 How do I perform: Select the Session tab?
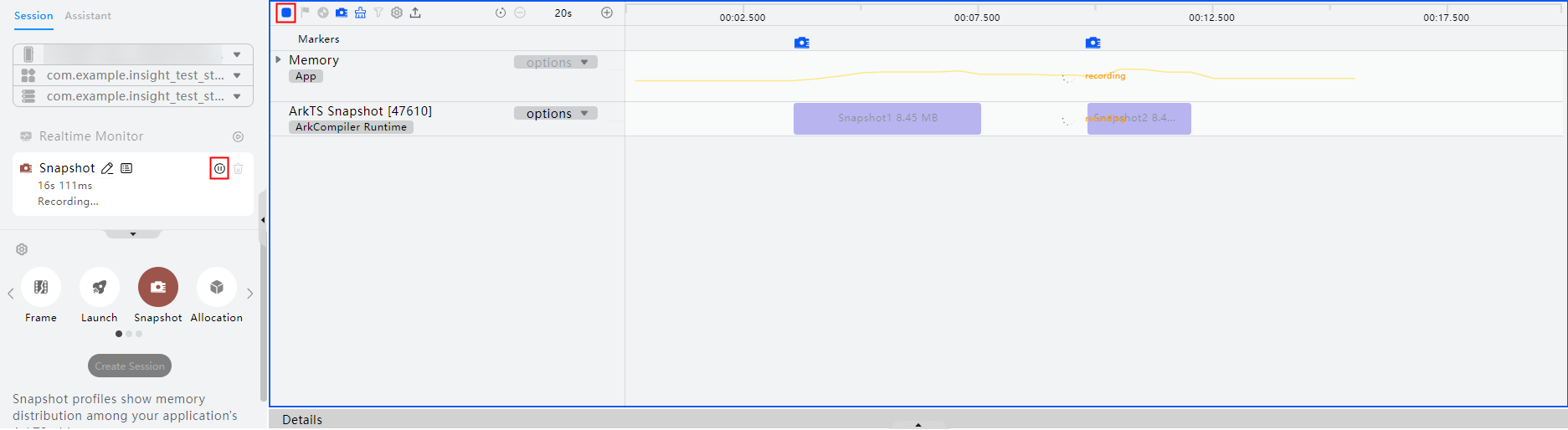tap(33, 16)
